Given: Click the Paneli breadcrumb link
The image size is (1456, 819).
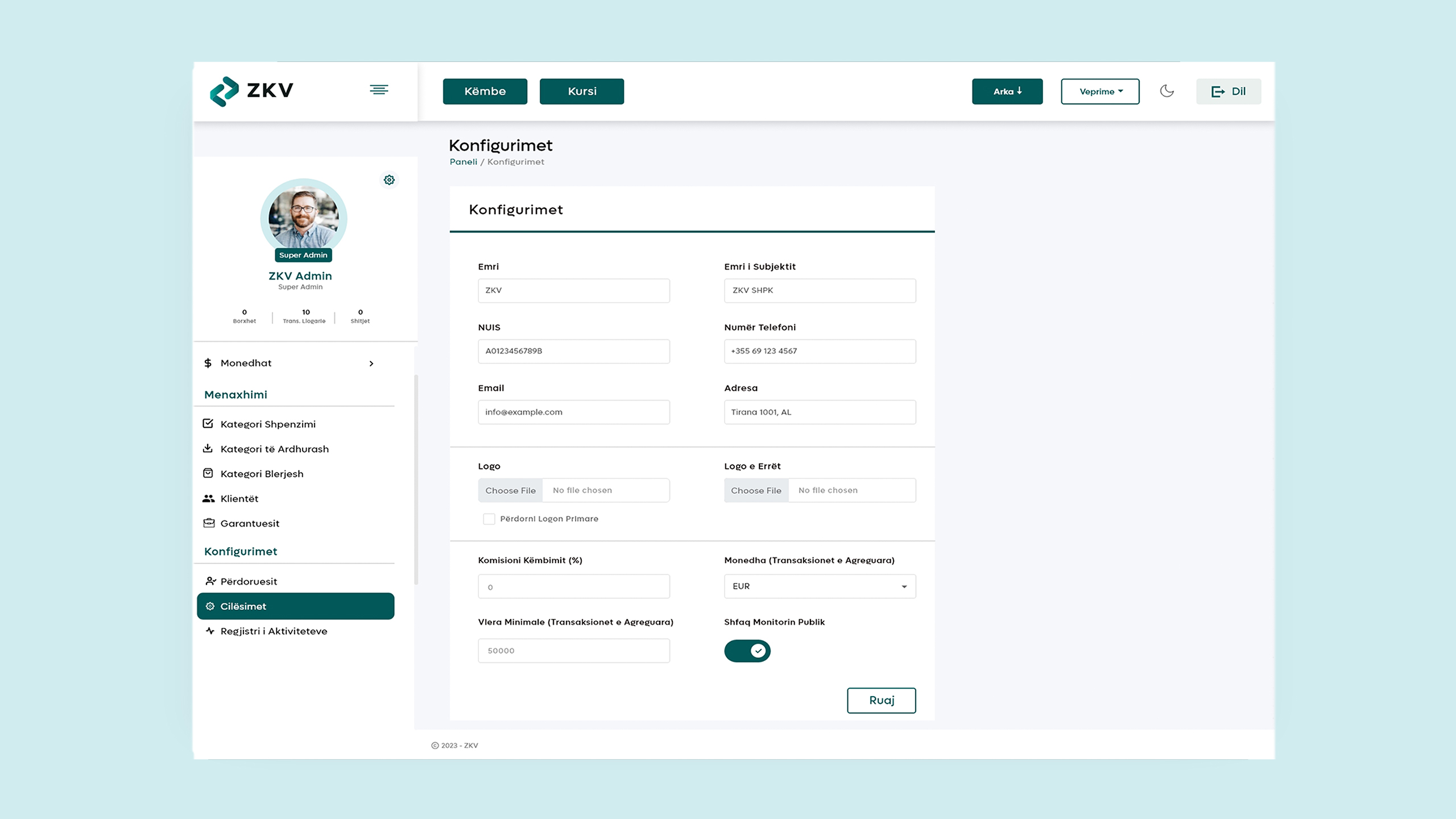Looking at the screenshot, I should point(463,162).
